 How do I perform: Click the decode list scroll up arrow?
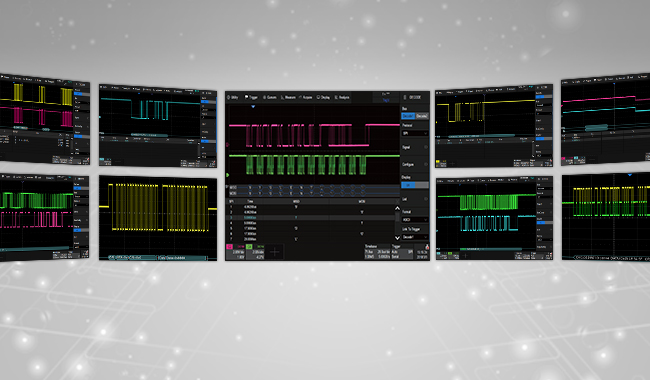397,208
